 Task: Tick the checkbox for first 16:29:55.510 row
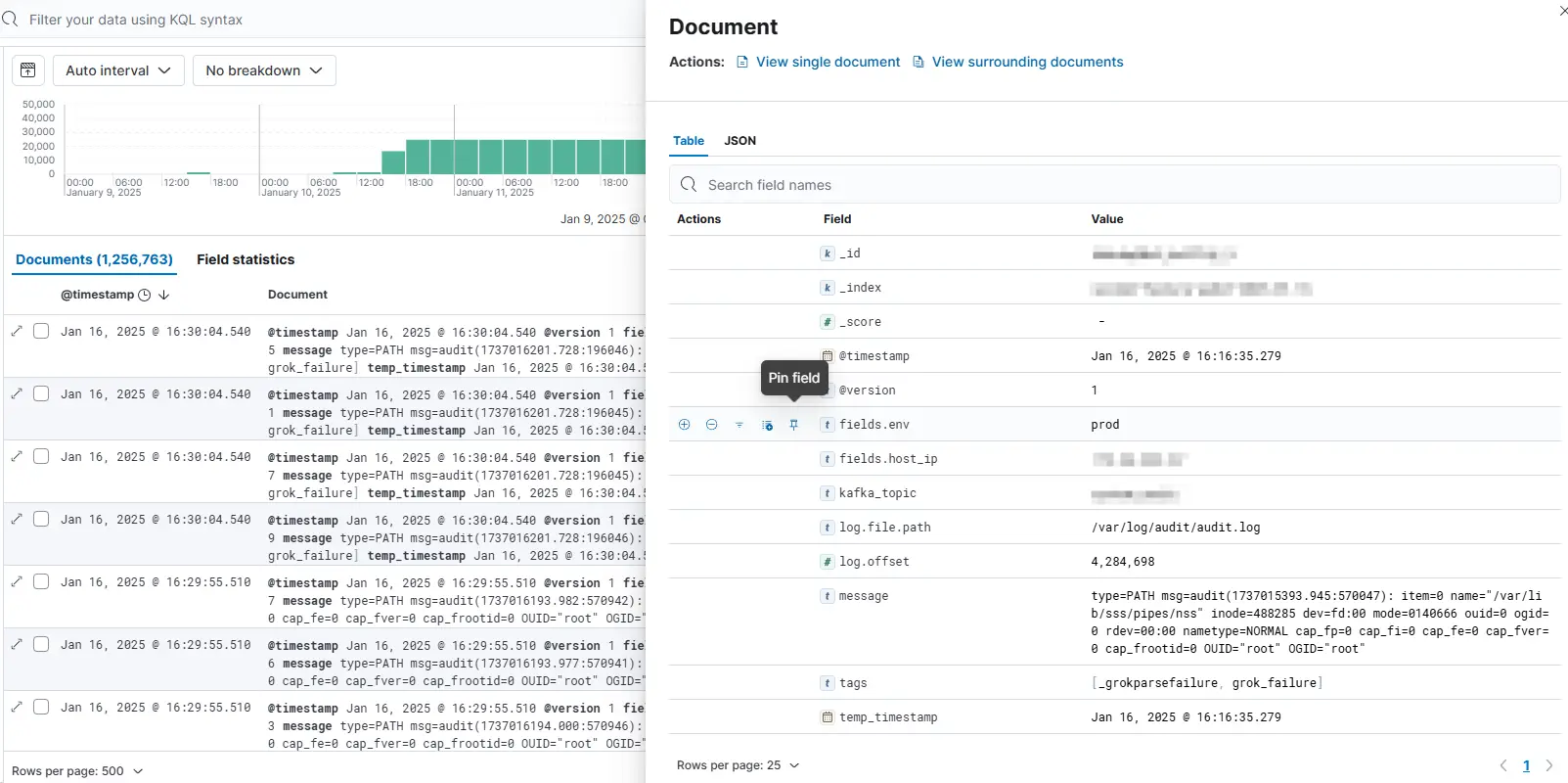(x=41, y=582)
